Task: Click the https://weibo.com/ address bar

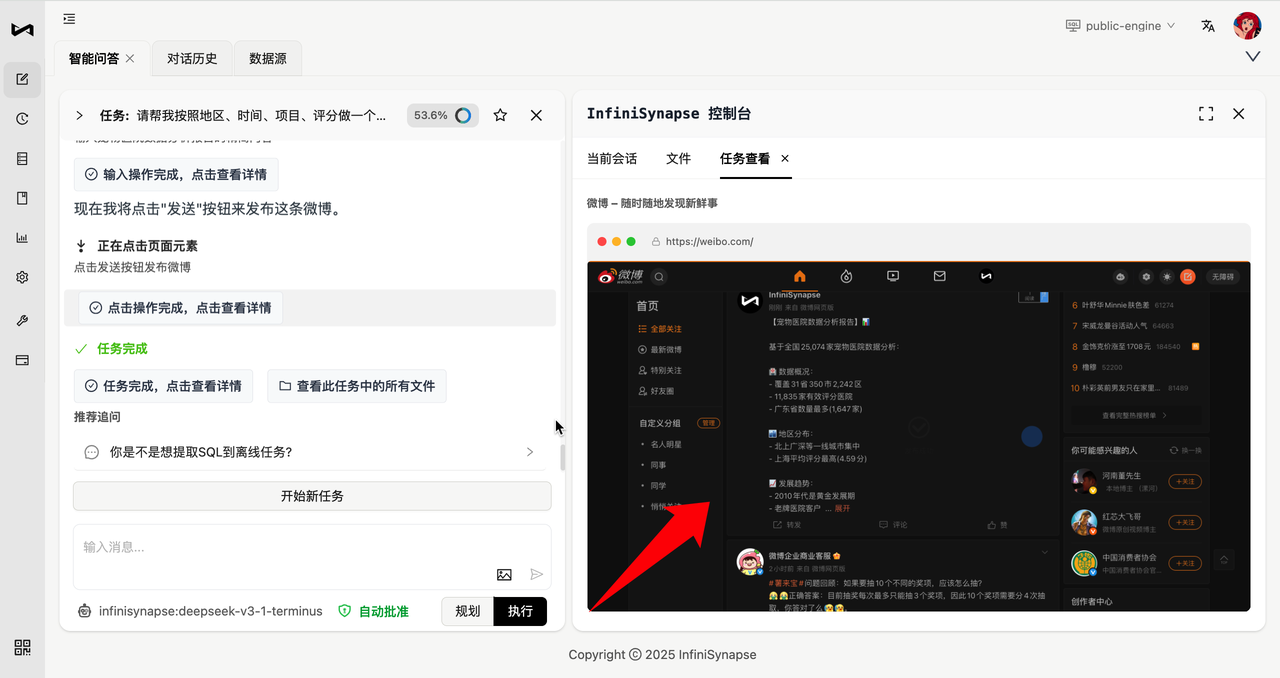Action: (x=709, y=242)
